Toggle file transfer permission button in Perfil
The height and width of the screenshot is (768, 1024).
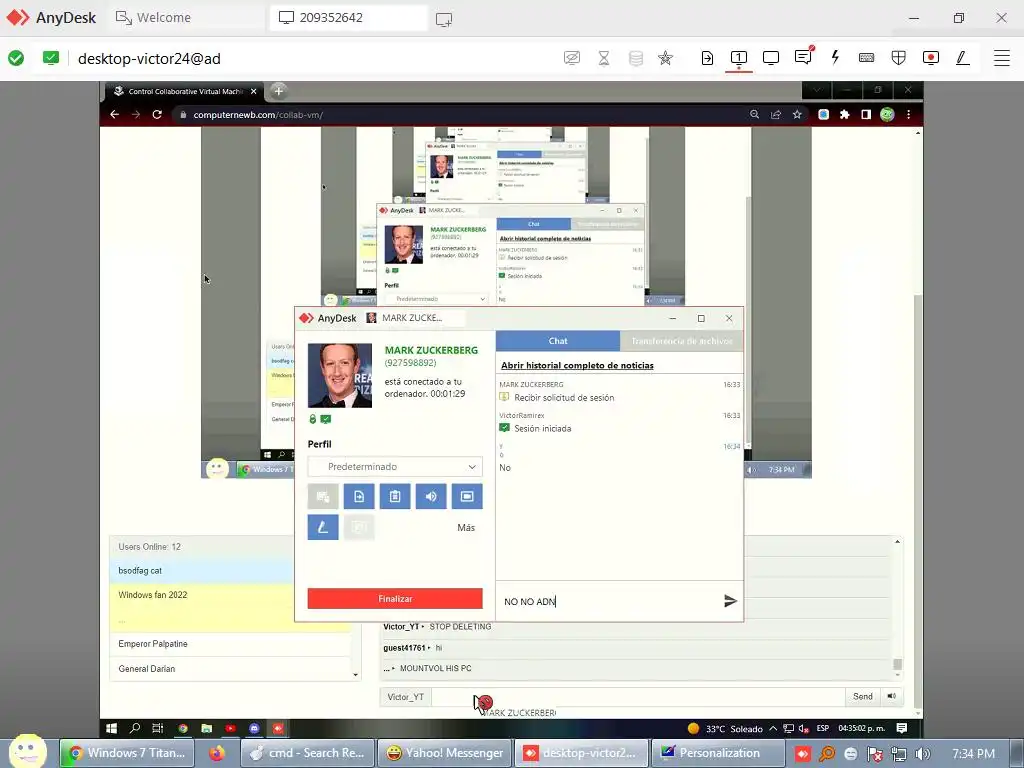pyautogui.click(x=359, y=496)
